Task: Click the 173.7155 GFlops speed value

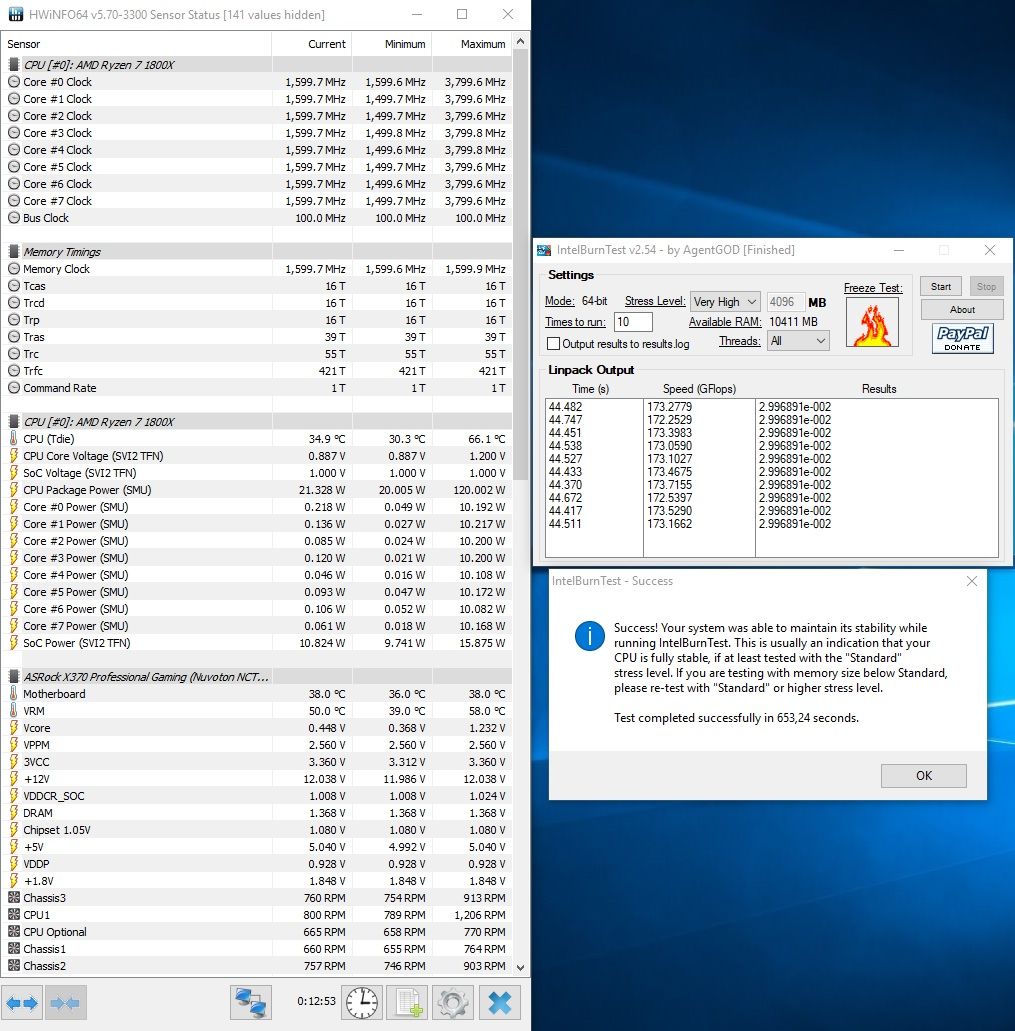Action: (669, 485)
